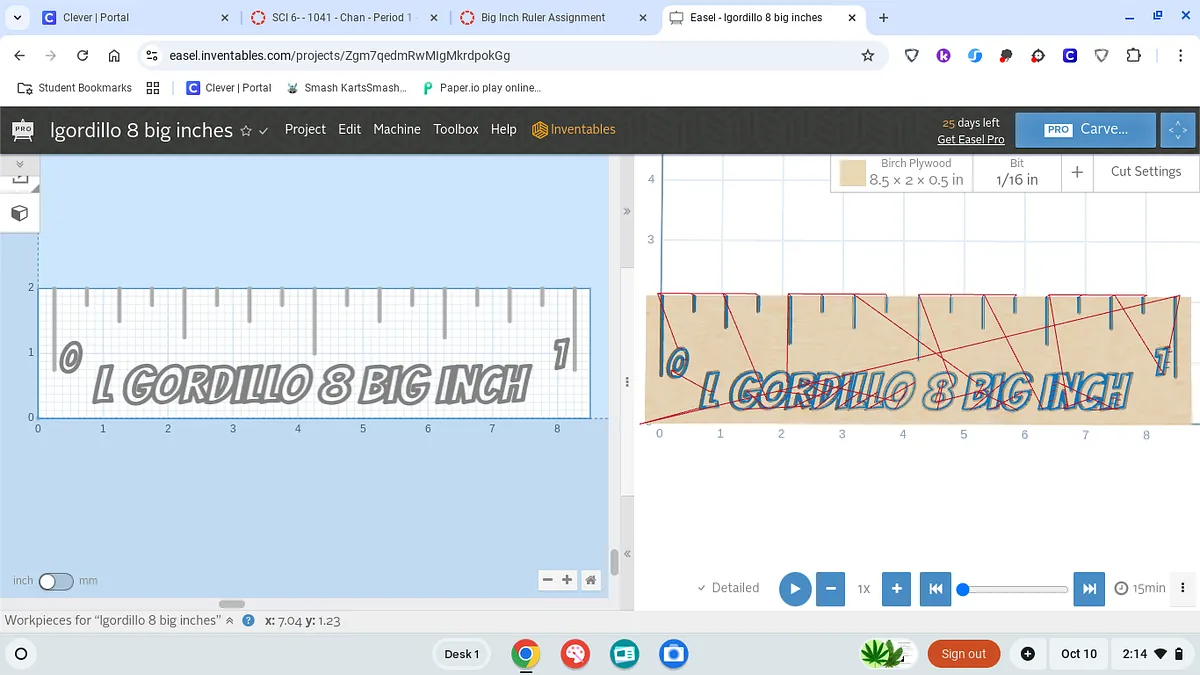Increase simulation playback speed
This screenshot has height=675, width=1200.
897,589
